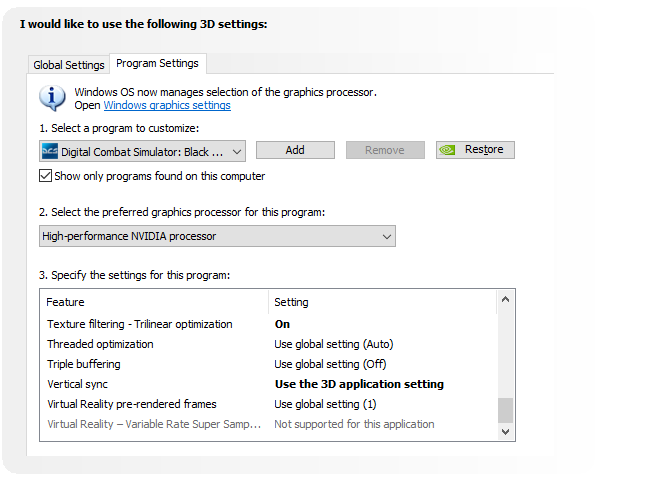Select the Program Settings tab
Screen dimensions: 645x477
(158, 63)
